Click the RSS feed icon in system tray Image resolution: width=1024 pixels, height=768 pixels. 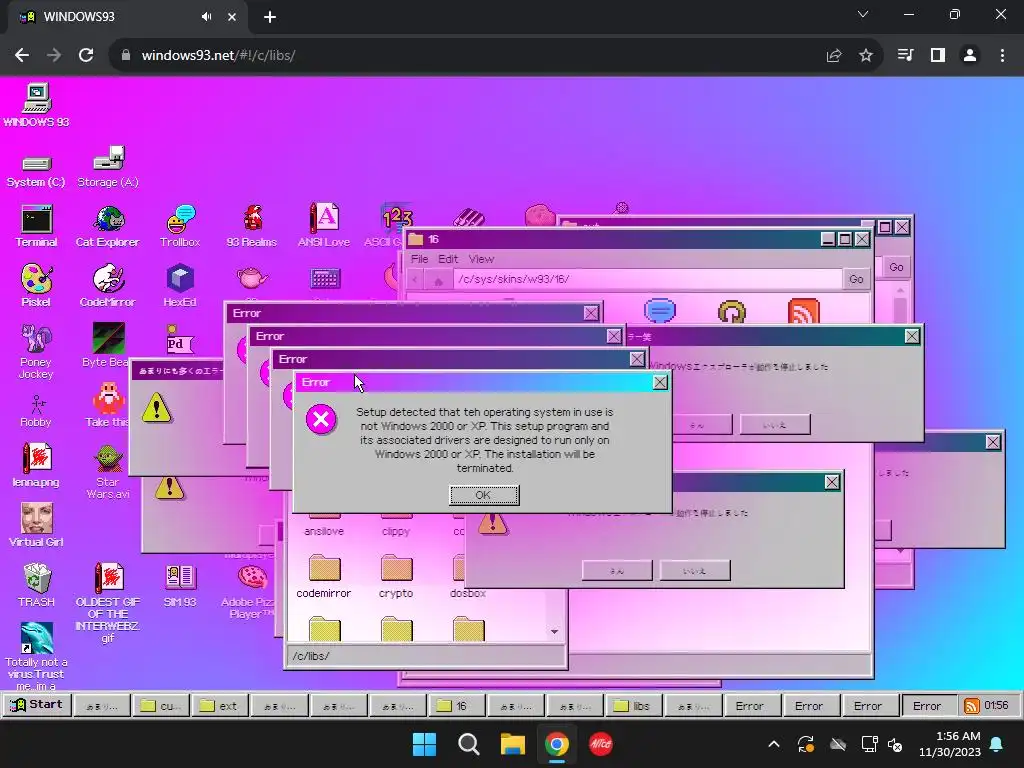click(x=972, y=705)
